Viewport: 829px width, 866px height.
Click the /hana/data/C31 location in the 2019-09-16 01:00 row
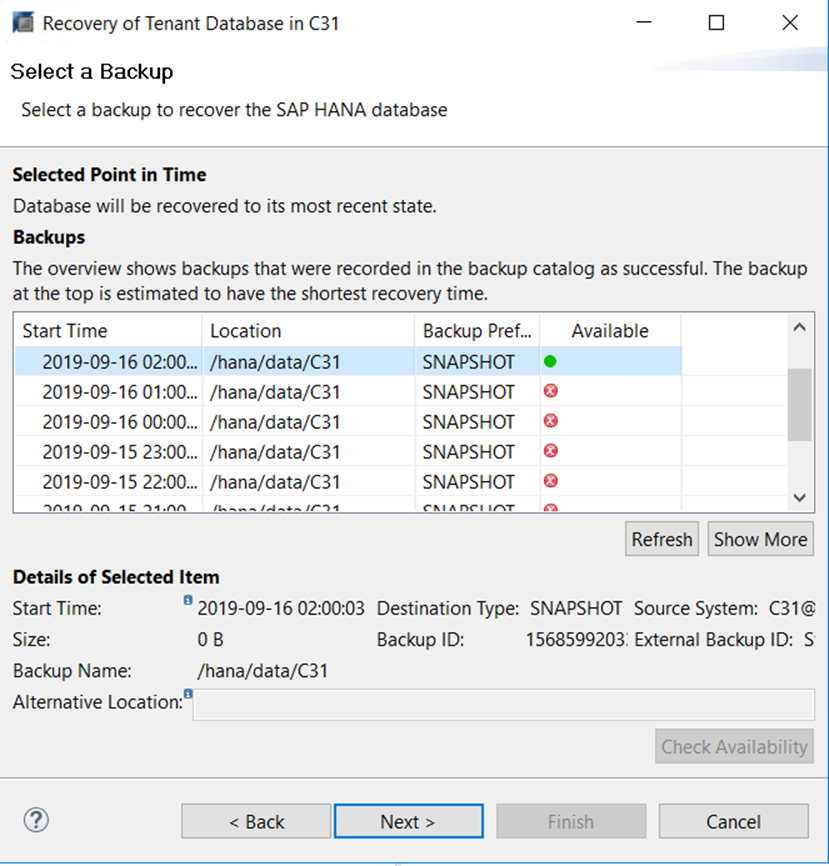pyautogui.click(x=275, y=392)
